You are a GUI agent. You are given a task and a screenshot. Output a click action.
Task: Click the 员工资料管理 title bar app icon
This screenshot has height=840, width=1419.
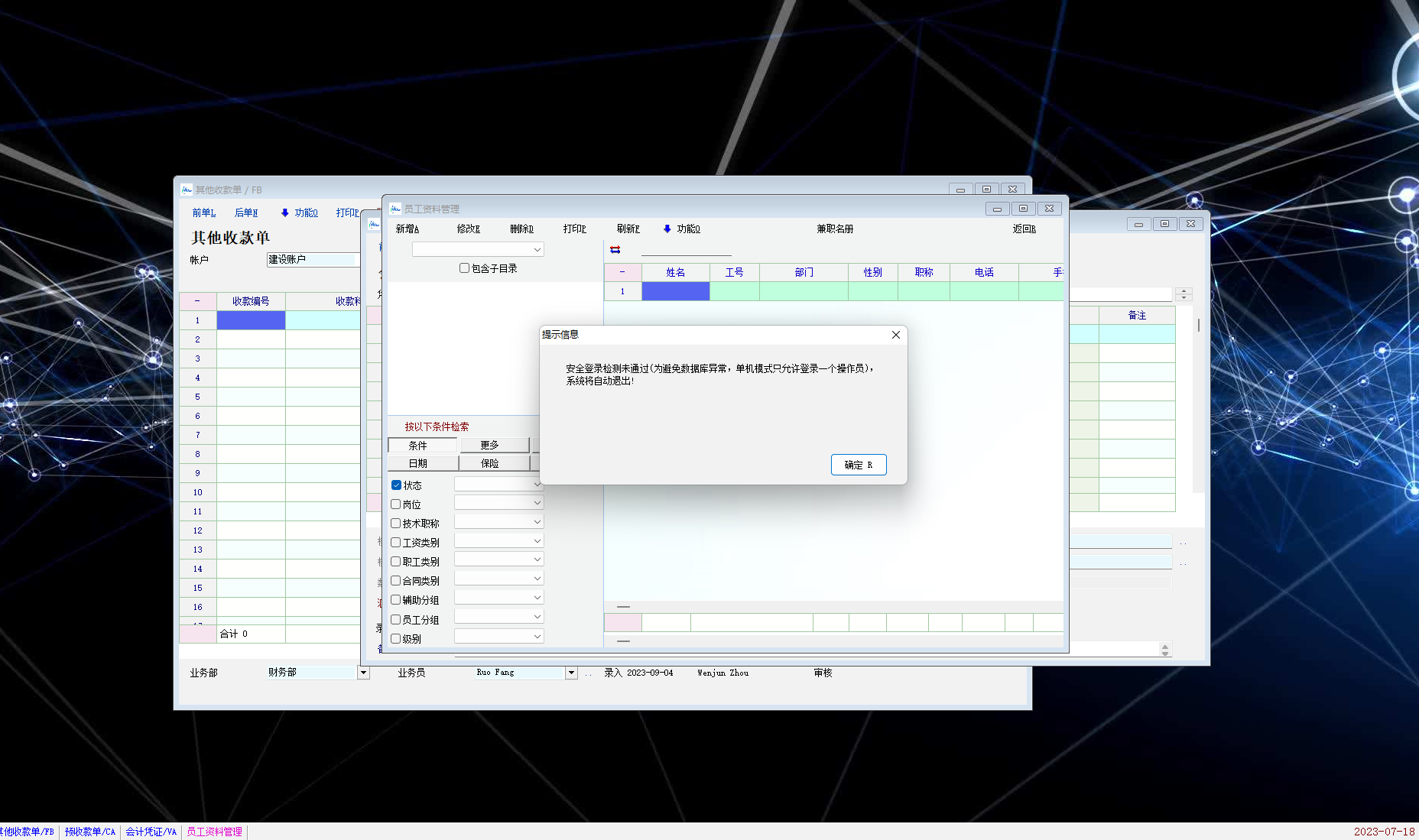coord(395,209)
